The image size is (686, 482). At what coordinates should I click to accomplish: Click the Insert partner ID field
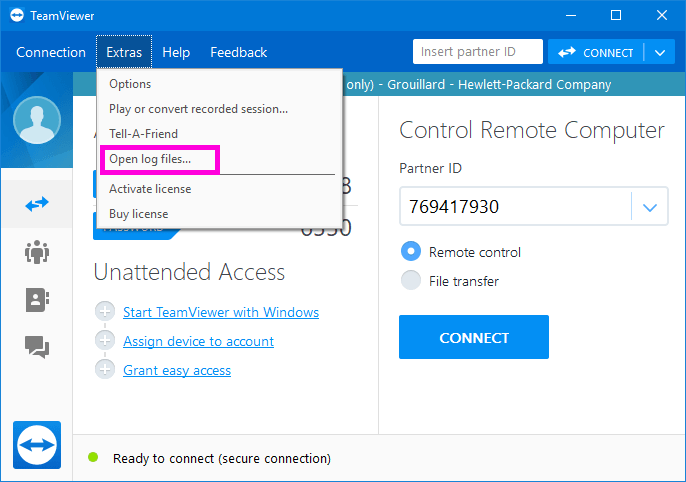point(477,52)
